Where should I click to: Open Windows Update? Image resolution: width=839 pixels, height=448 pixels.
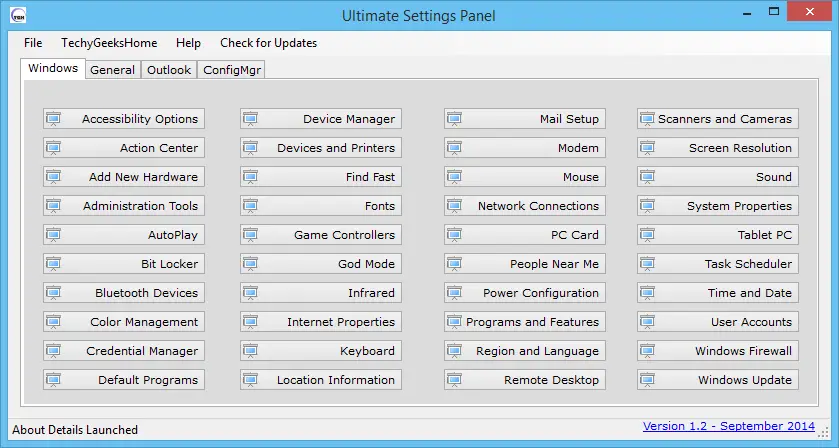718,379
